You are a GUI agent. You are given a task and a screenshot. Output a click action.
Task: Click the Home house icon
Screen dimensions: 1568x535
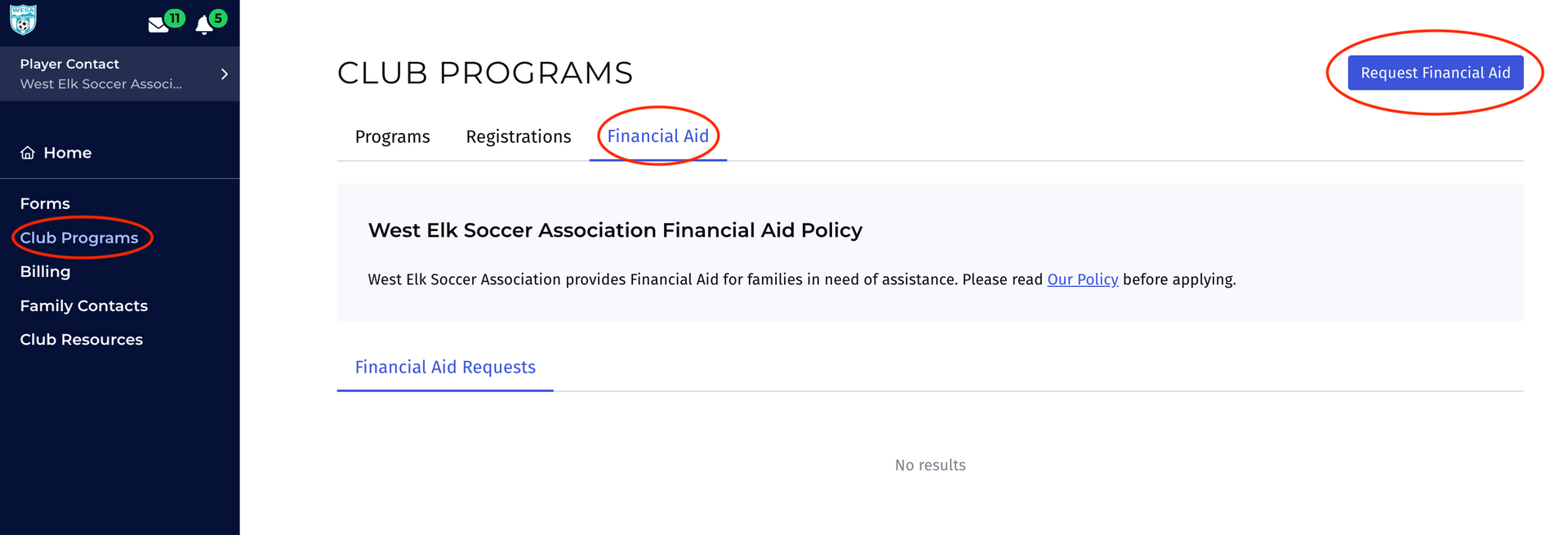[28, 153]
